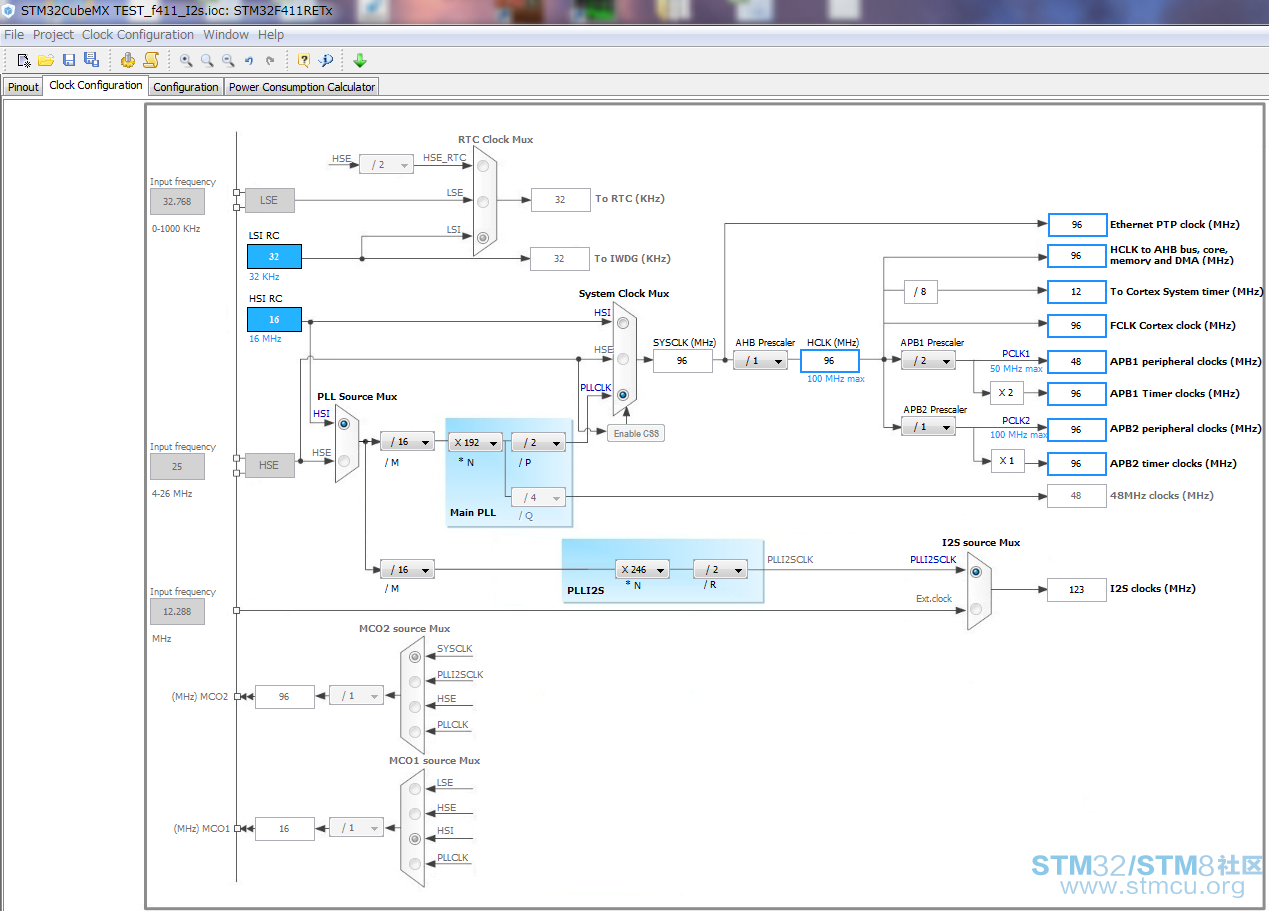The width and height of the screenshot is (1269, 911).
Task: Select HSE in System Clock Mux
Action: (623, 358)
